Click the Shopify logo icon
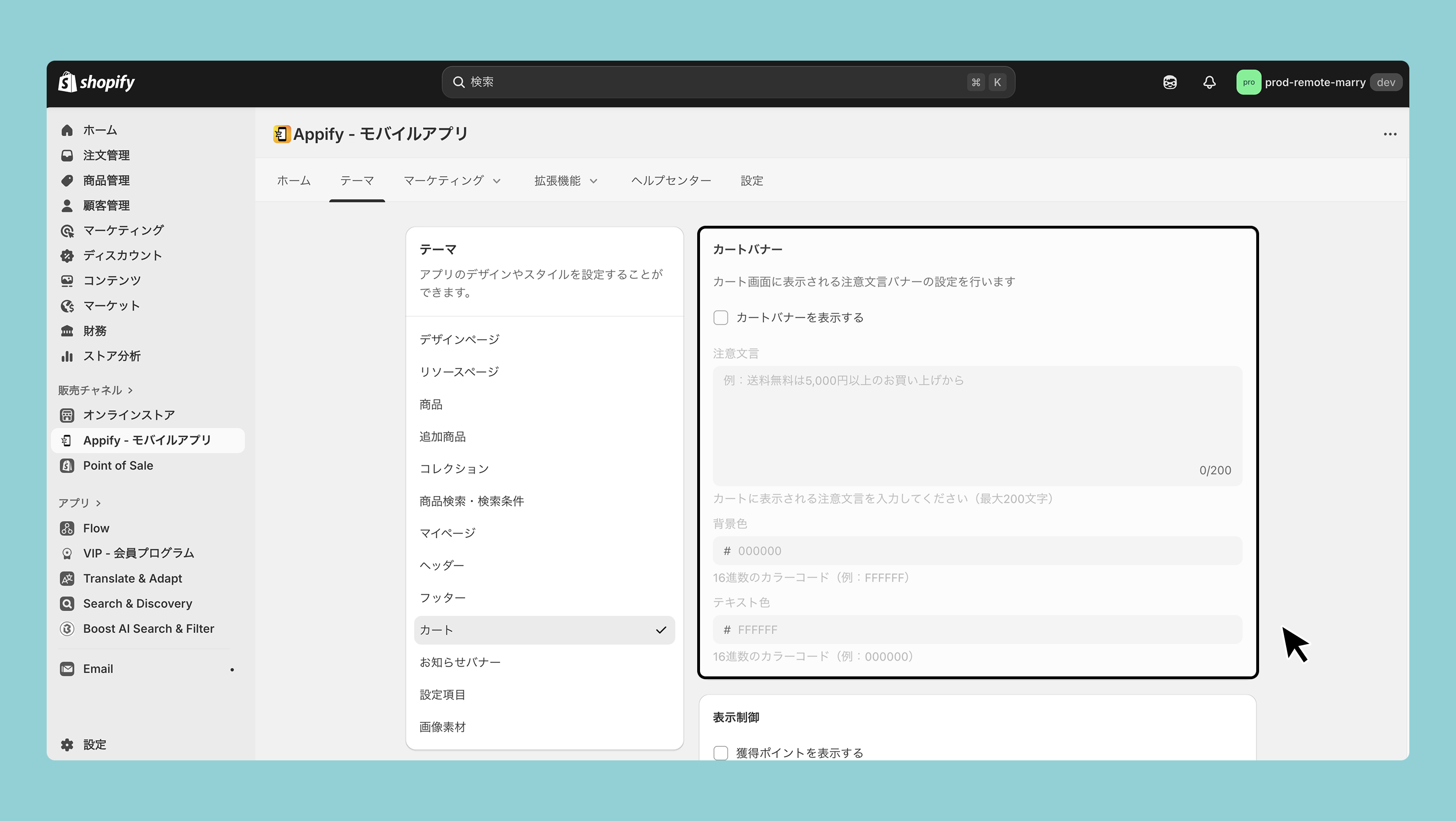The height and width of the screenshot is (821, 1456). pyautogui.click(x=68, y=82)
